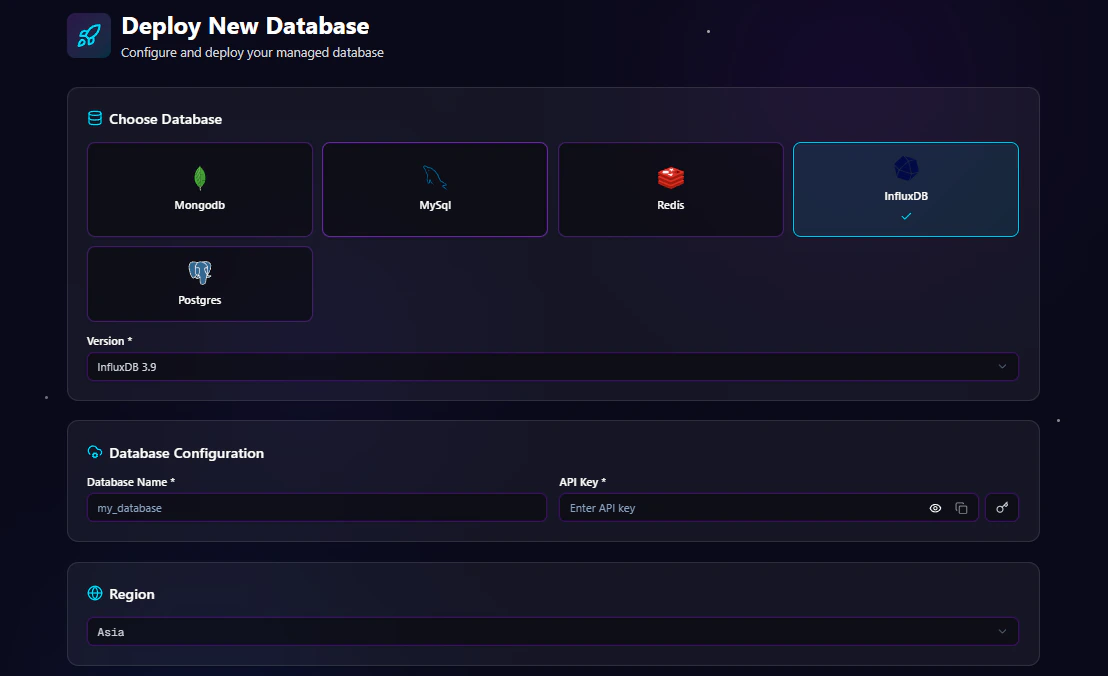Image resolution: width=1108 pixels, height=676 pixels.
Task: Click the MySql dolphin logo
Action: 435,177
